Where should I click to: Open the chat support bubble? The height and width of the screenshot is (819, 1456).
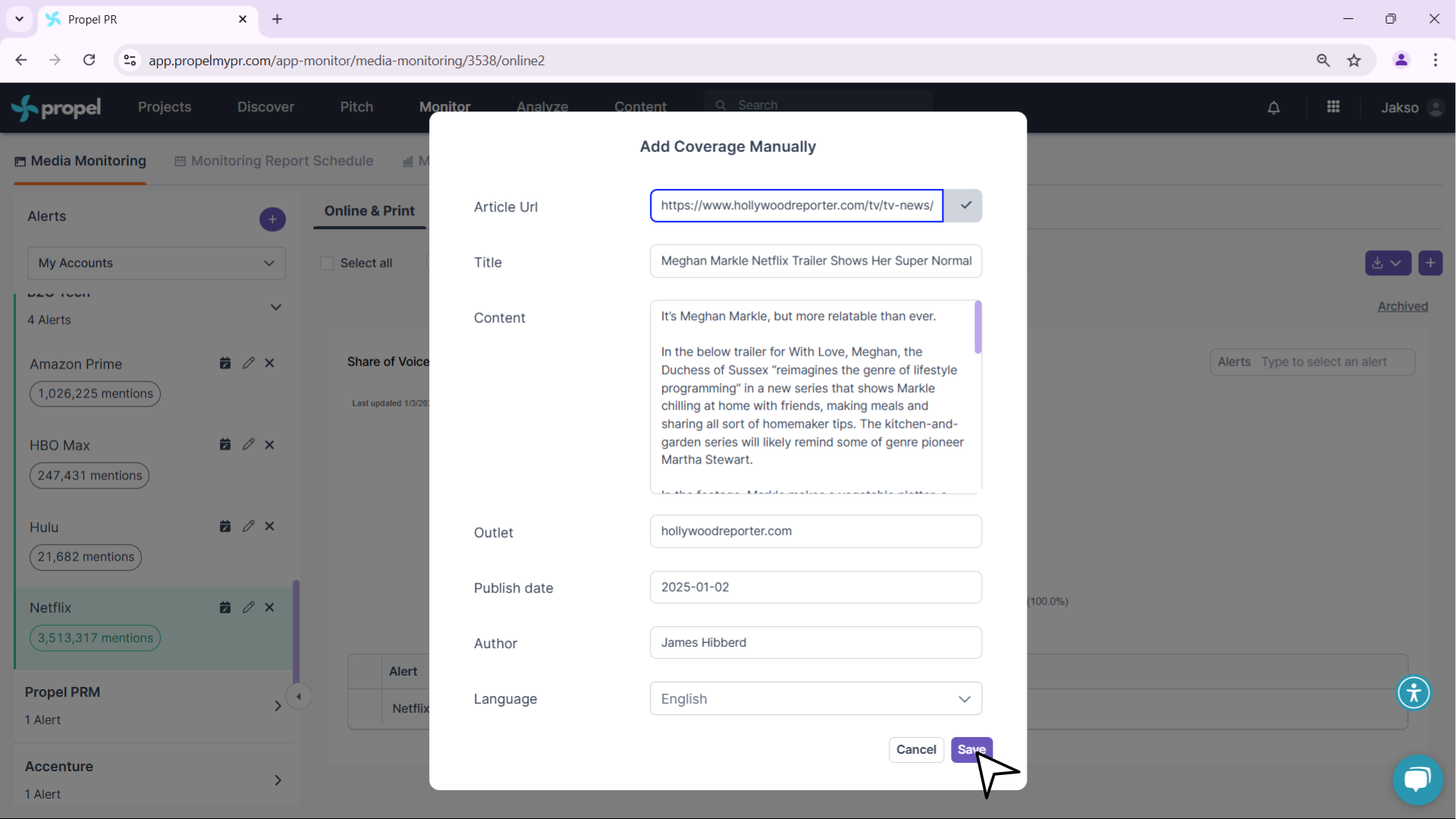(1417, 780)
